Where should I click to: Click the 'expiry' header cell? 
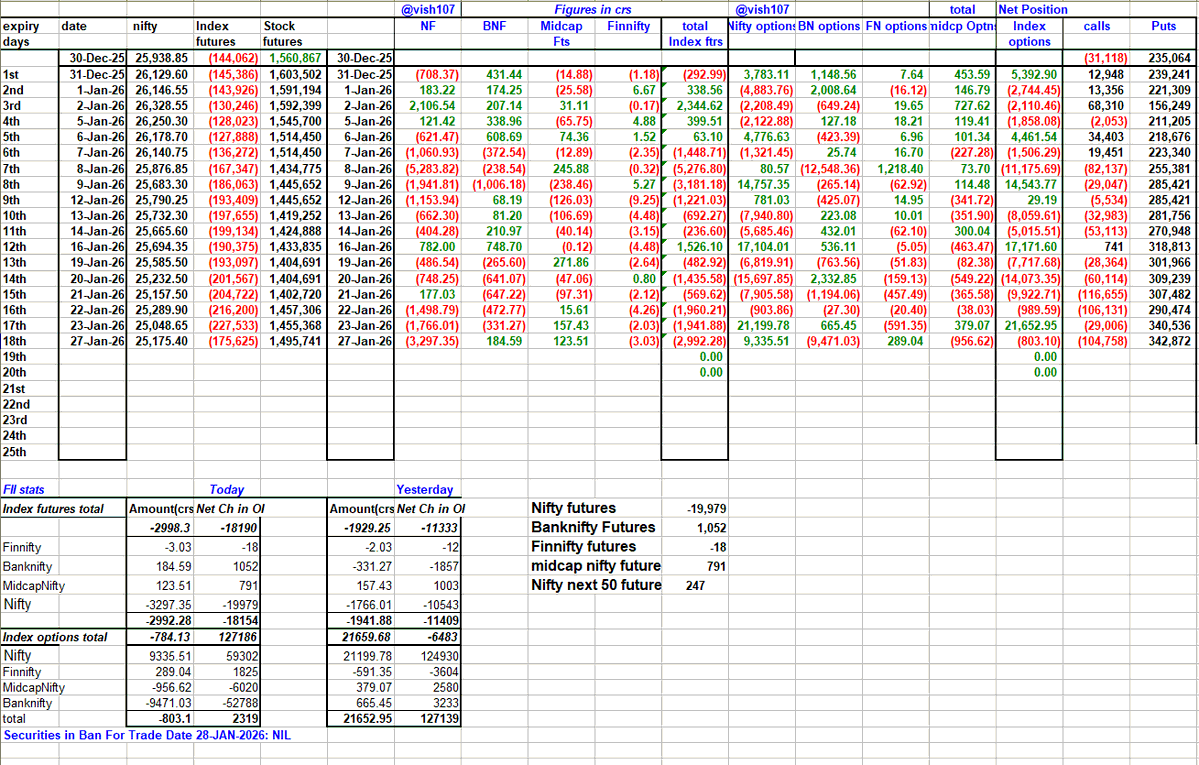point(21,26)
